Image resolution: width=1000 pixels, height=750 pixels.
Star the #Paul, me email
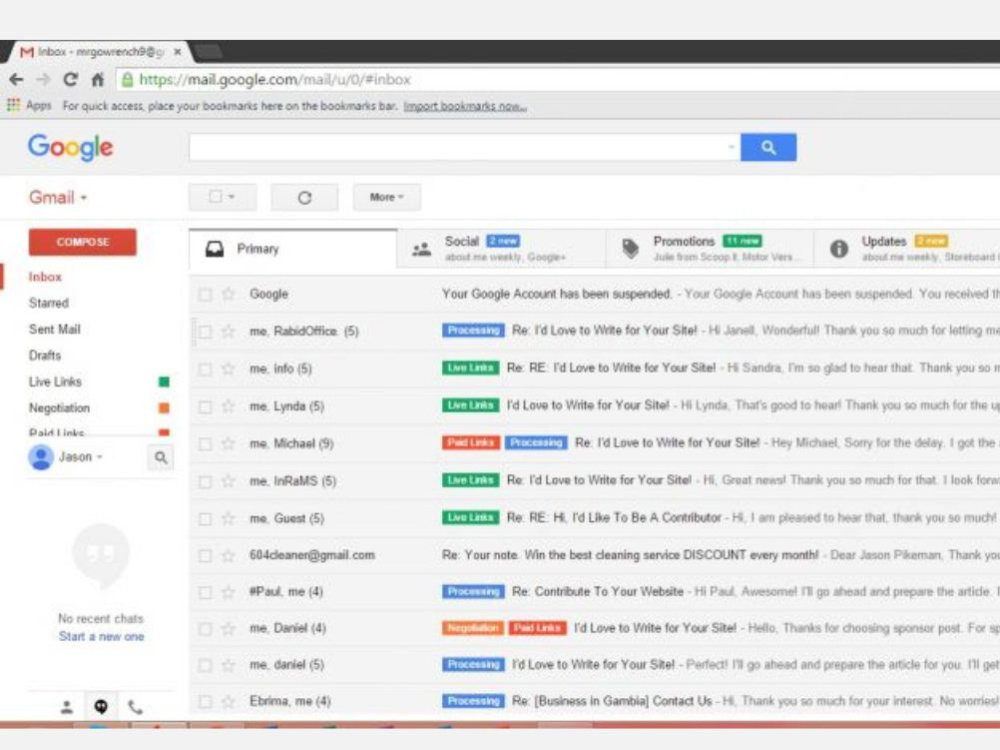coord(228,592)
